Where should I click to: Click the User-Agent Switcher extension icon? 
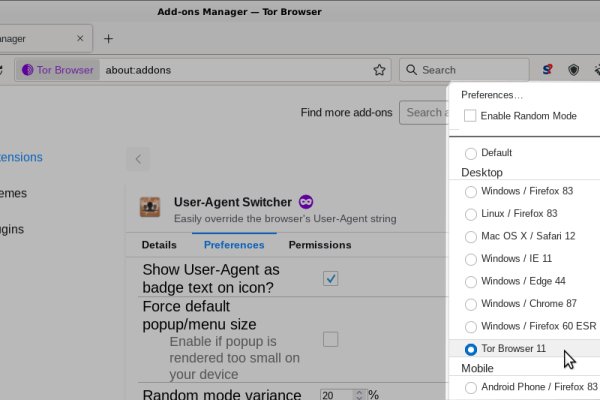click(x=150, y=207)
